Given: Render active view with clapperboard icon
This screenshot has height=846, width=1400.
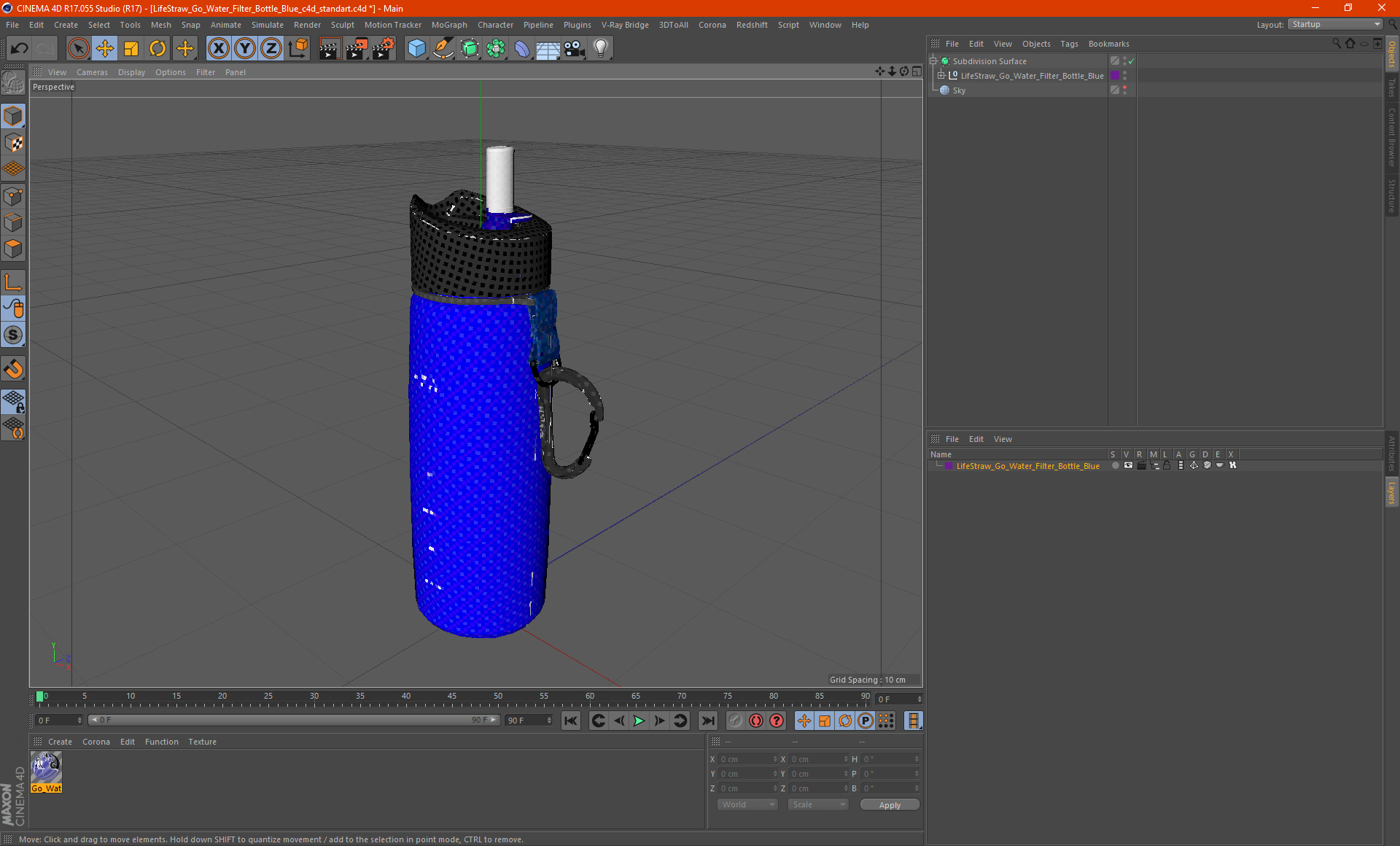Looking at the screenshot, I should (330, 49).
